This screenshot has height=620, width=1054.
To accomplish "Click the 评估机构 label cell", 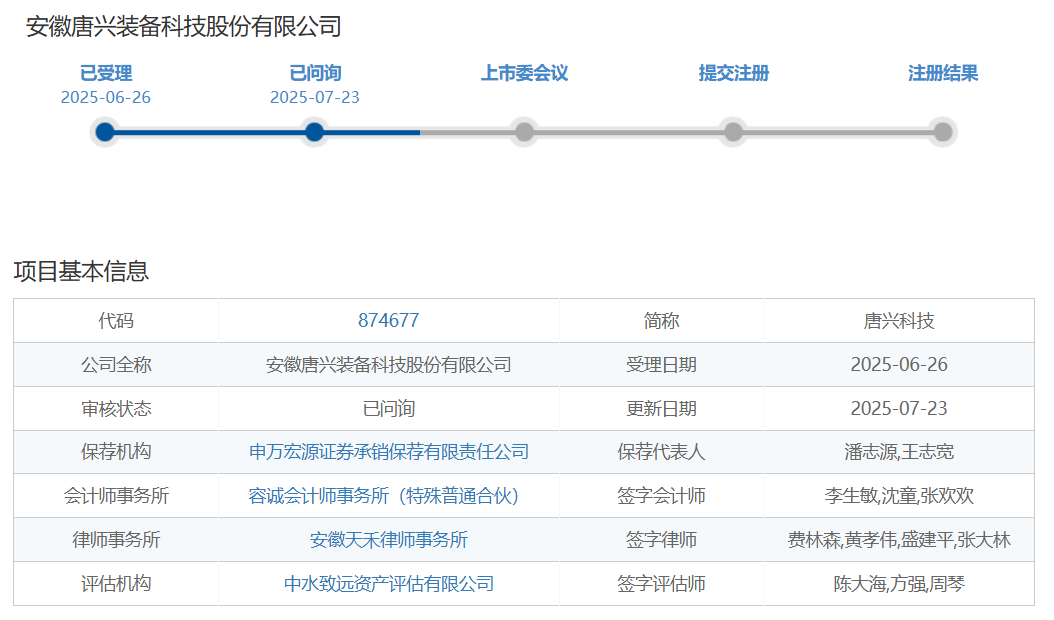I will click(x=116, y=583).
